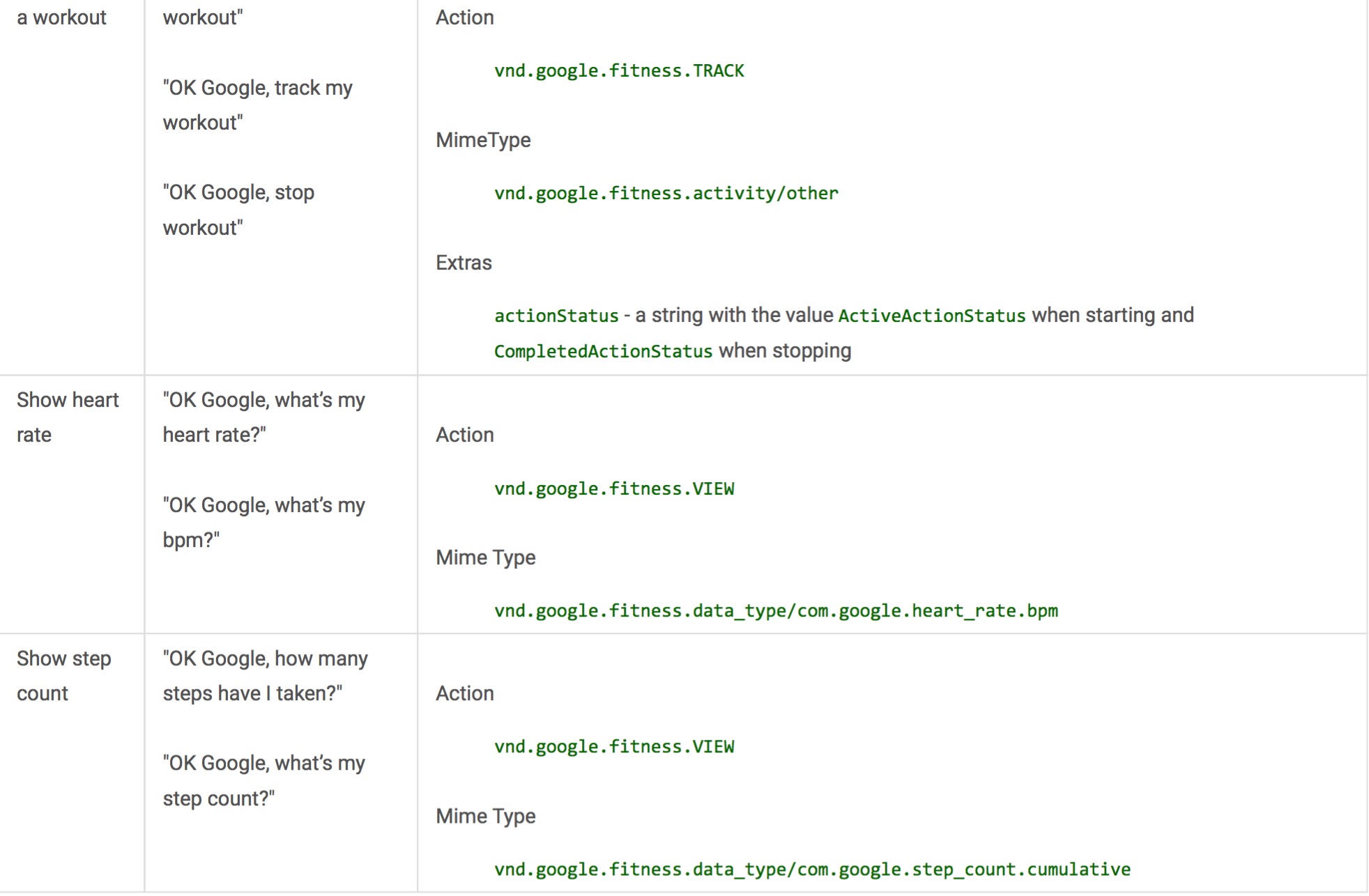This screenshot has width=1369, height=896.
Task: Click the vnd.google.fitness.activity/other mime type
Action: point(666,194)
